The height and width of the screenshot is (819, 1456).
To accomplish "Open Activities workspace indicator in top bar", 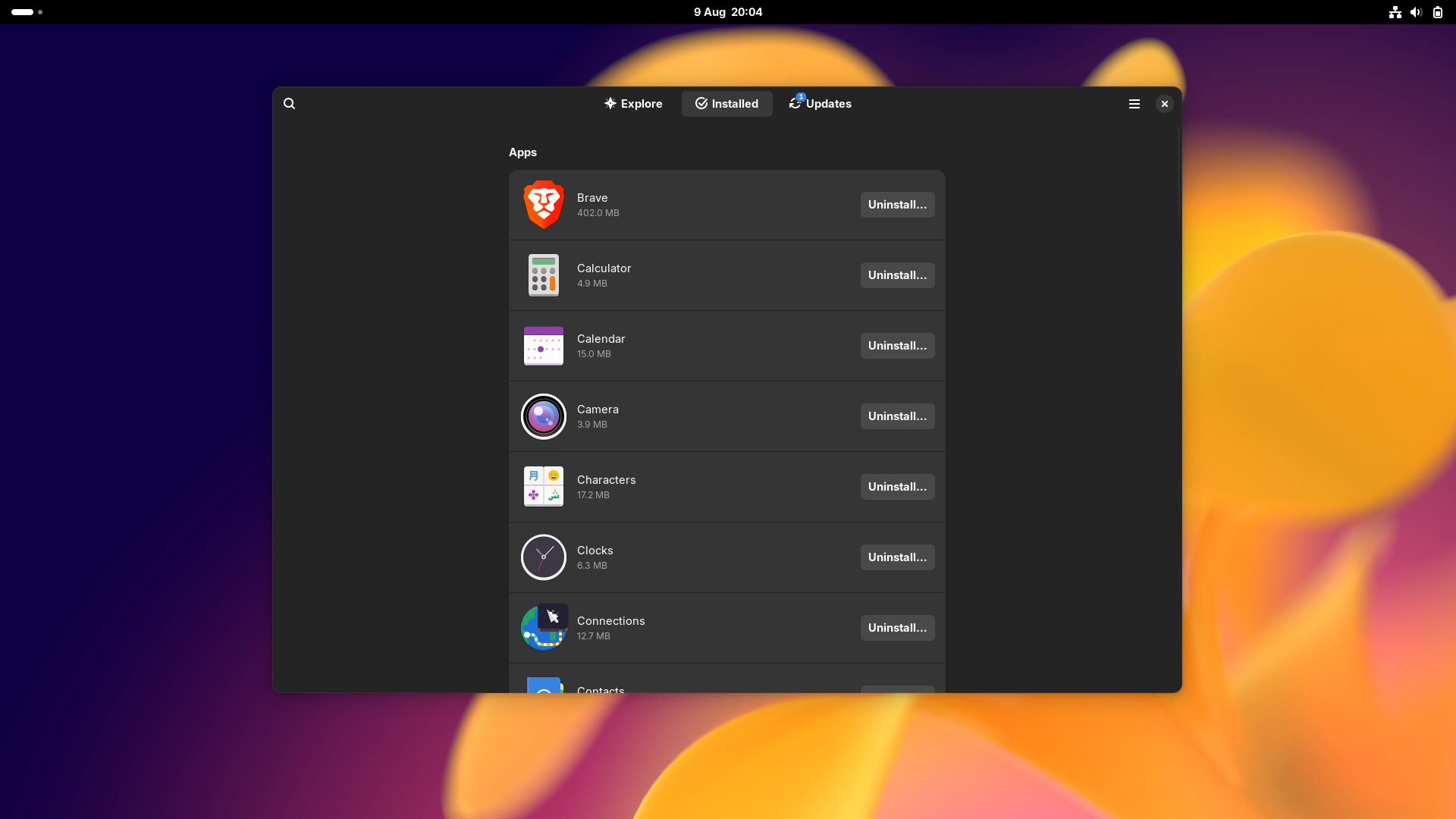I will 27,12.
